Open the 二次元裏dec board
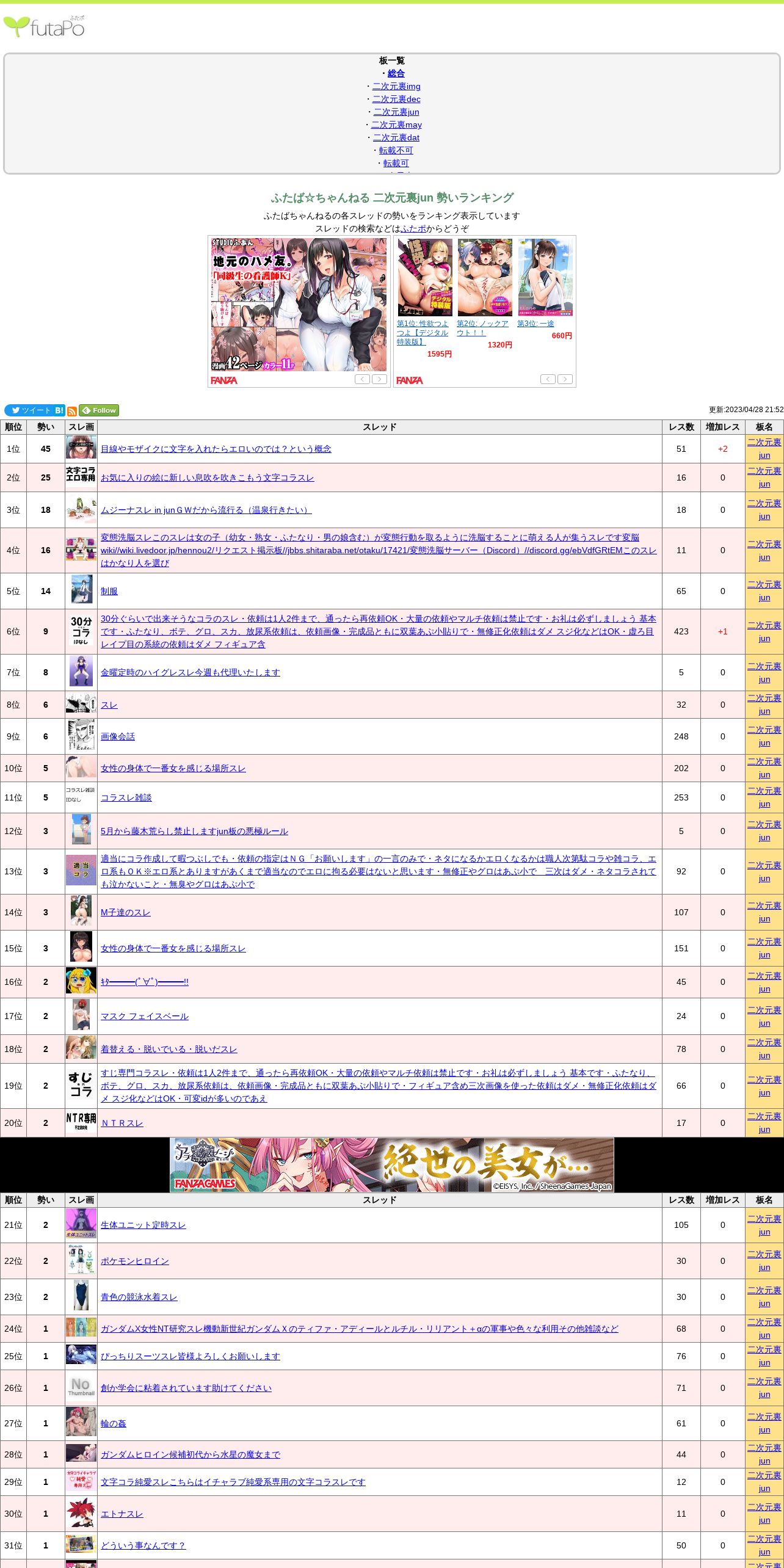The height and width of the screenshot is (1568, 784). (x=396, y=99)
